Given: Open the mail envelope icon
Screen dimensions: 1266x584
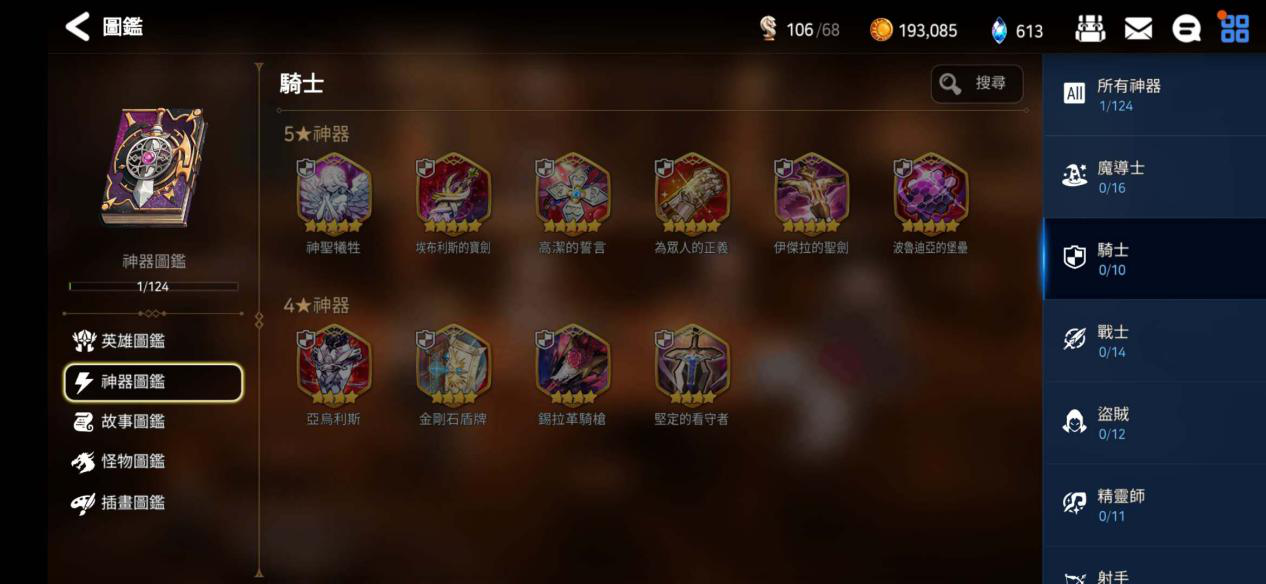Looking at the screenshot, I should (1138, 30).
